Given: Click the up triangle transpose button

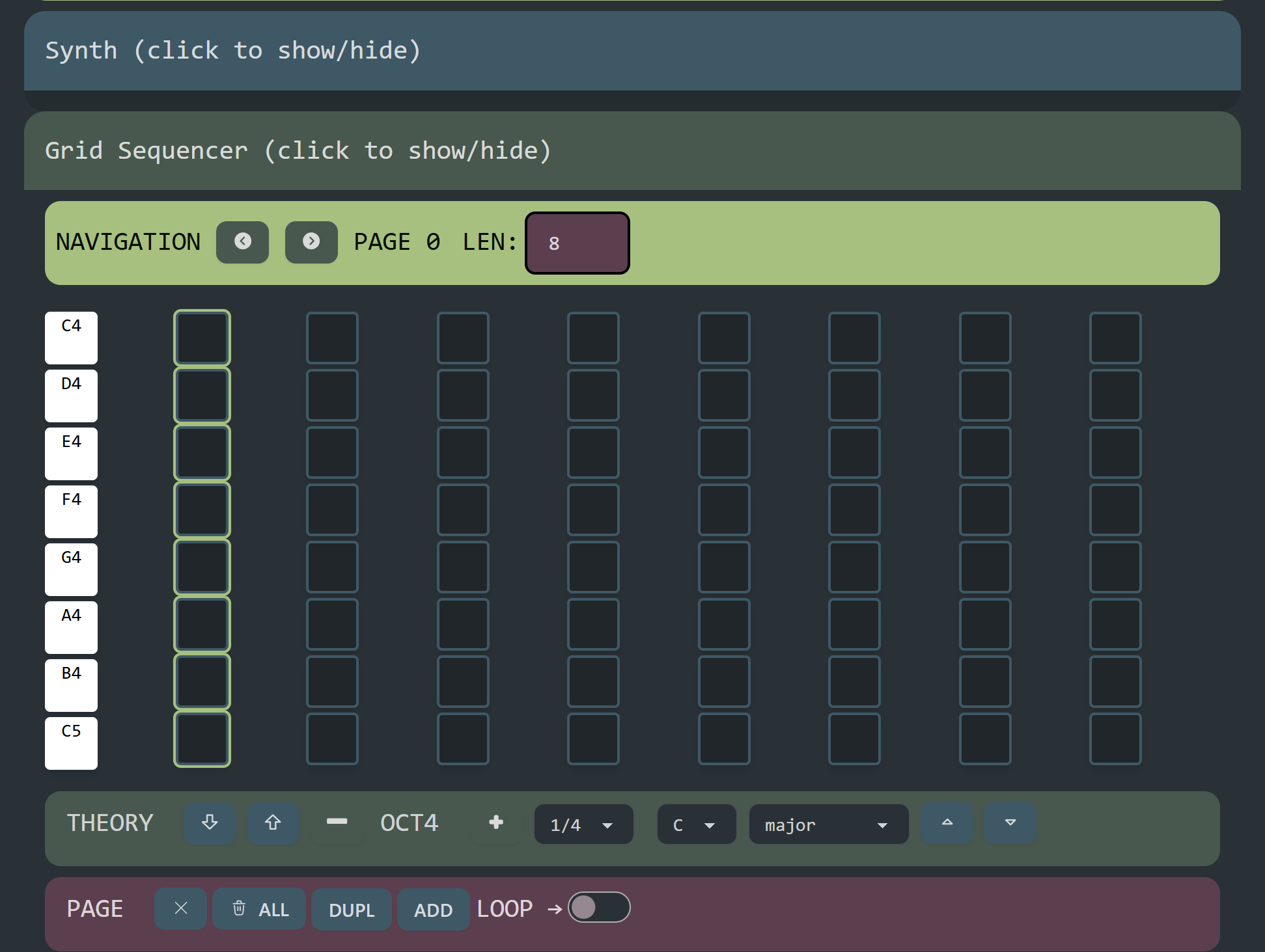Looking at the screenshot, I should tap(947, 823).
